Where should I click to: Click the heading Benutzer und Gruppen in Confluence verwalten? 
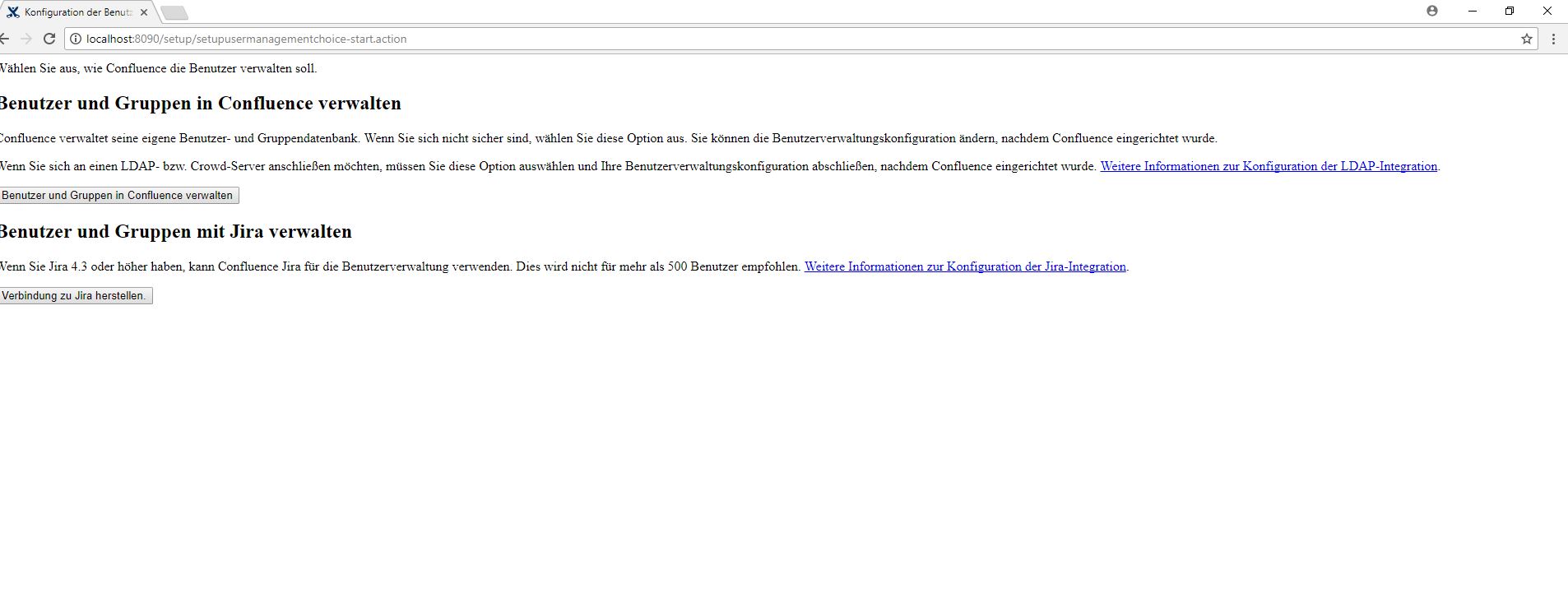coord(200,104)
